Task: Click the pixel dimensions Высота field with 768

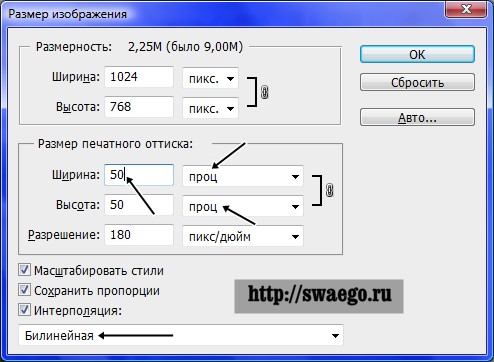Action: pos(139,107)
